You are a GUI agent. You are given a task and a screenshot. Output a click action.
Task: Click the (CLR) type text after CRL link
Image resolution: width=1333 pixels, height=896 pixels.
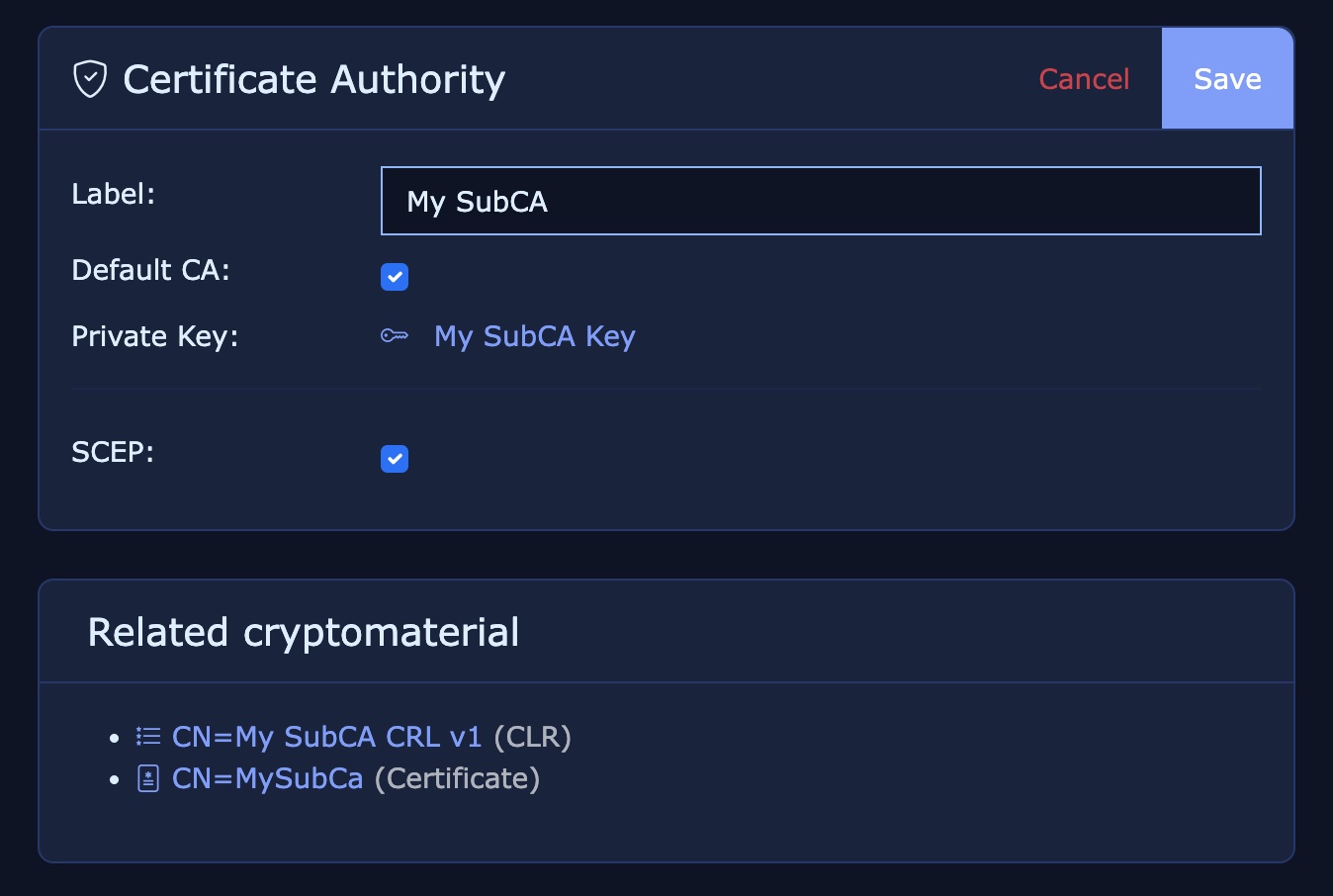[x=532, y=737]
